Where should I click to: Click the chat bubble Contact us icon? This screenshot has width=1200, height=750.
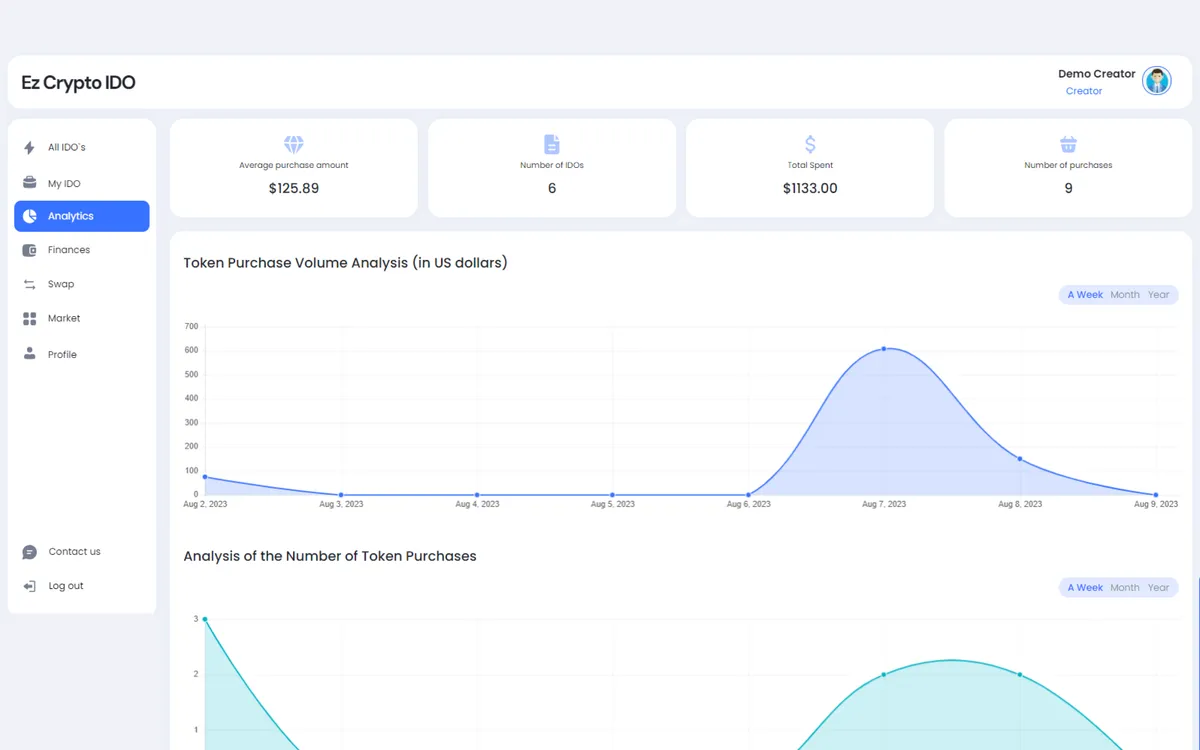pyautogui.click(x=29, y=552)
